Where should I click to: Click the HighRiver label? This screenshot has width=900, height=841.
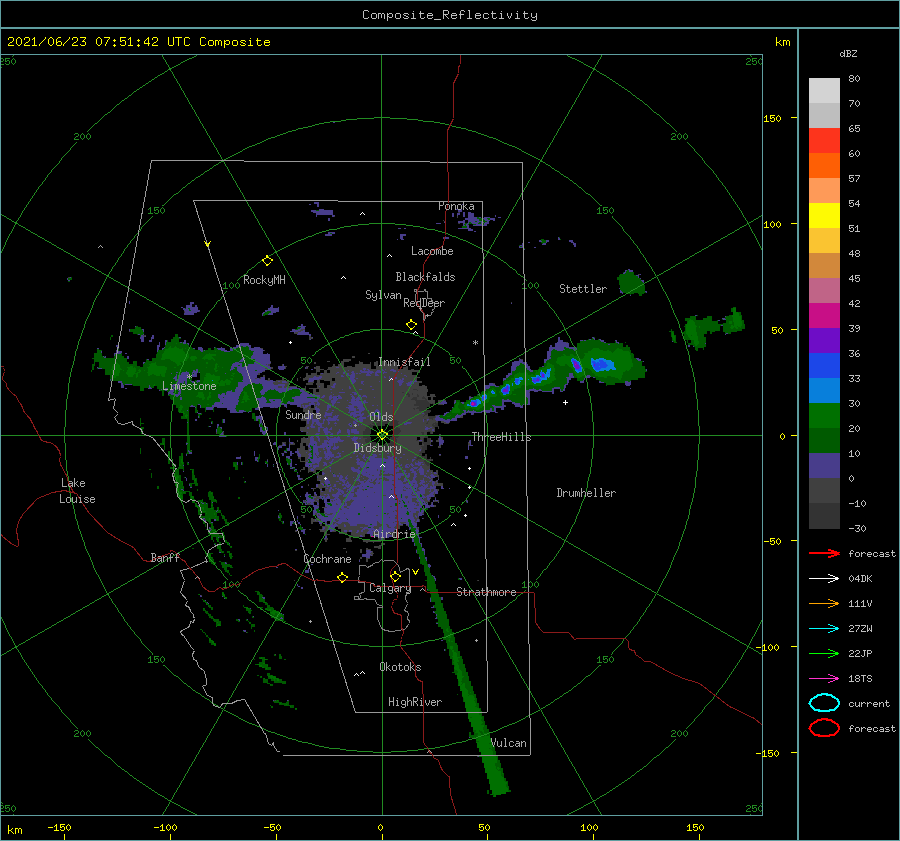pos(414,702)
